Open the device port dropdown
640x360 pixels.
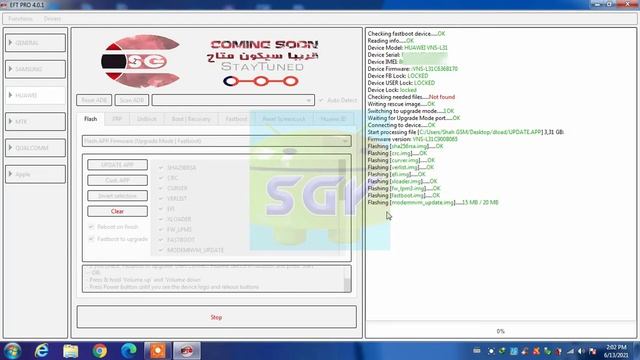pyautogui.click(x=233, y=100)
